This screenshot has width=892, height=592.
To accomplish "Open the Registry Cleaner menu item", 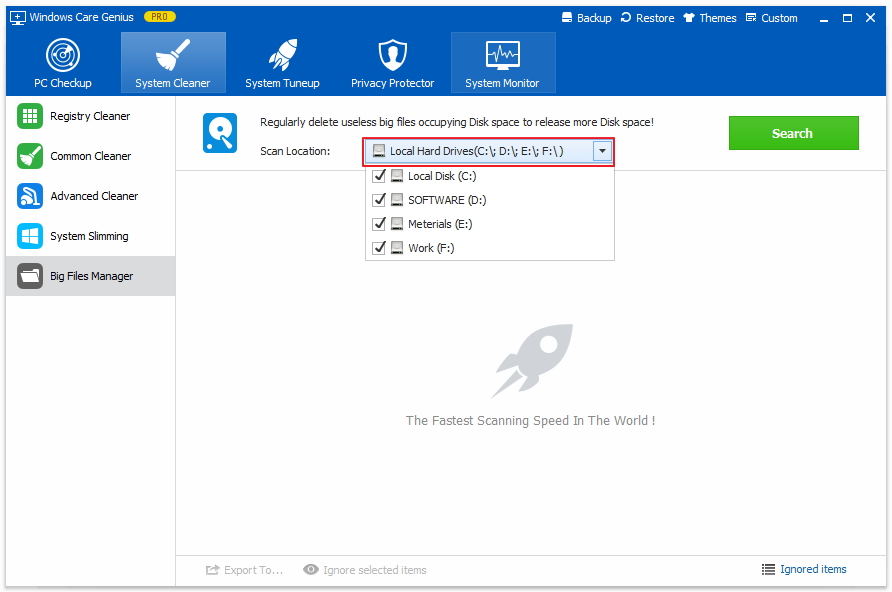I will 90,116.
